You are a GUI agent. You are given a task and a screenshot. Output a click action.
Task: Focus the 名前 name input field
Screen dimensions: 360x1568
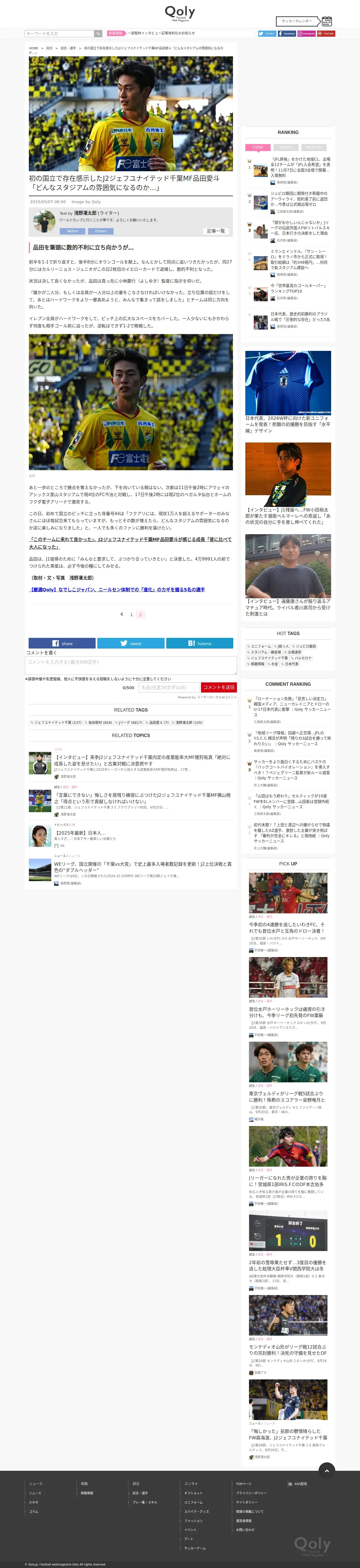(169, 687)
